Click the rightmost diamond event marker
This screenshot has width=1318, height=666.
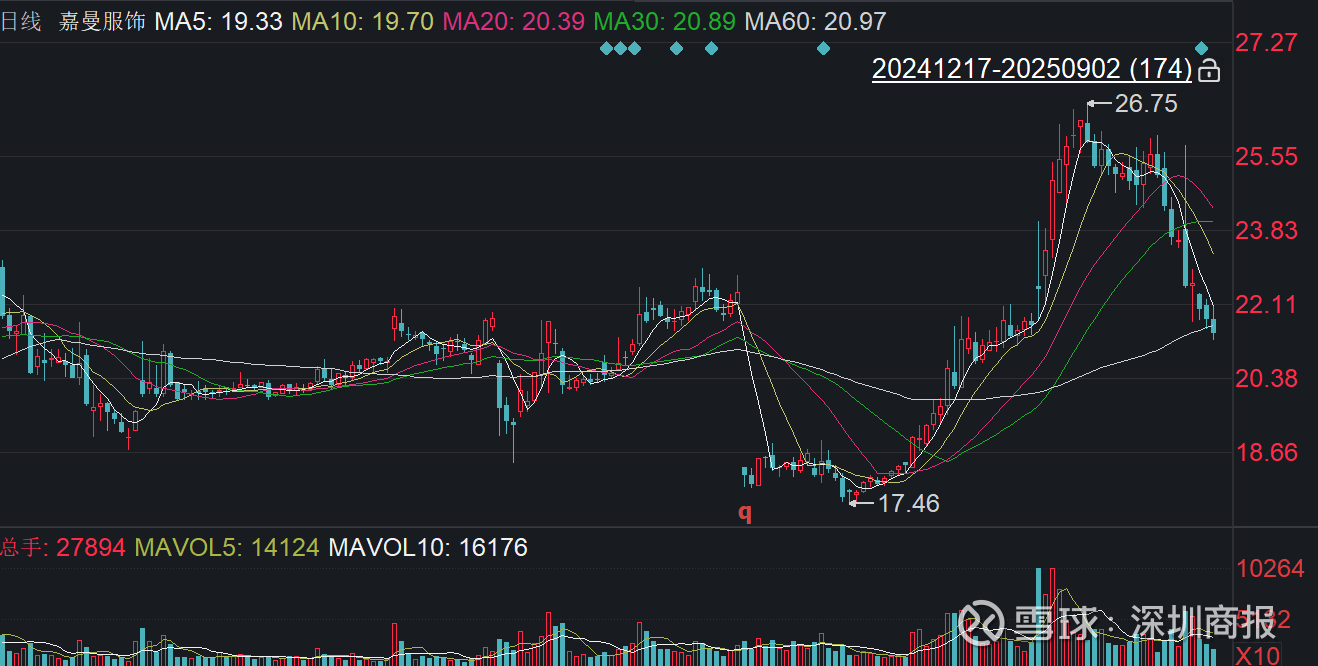coord(1202,48)
